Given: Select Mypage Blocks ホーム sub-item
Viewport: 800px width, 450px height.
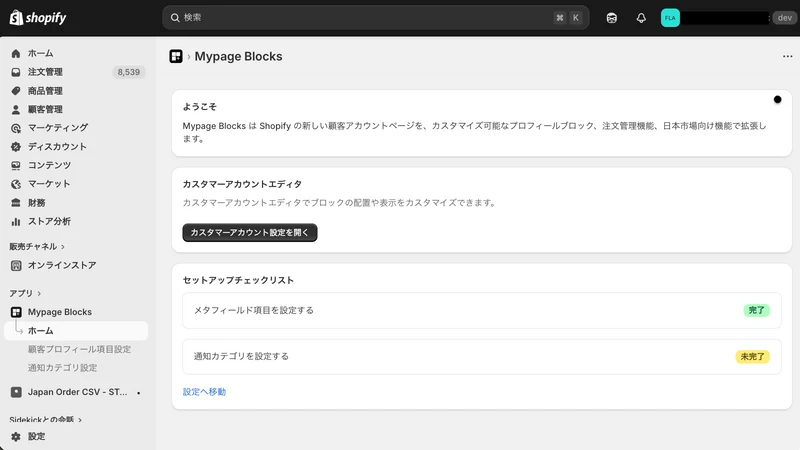Looking at the screenshot, I should [77, 331].
